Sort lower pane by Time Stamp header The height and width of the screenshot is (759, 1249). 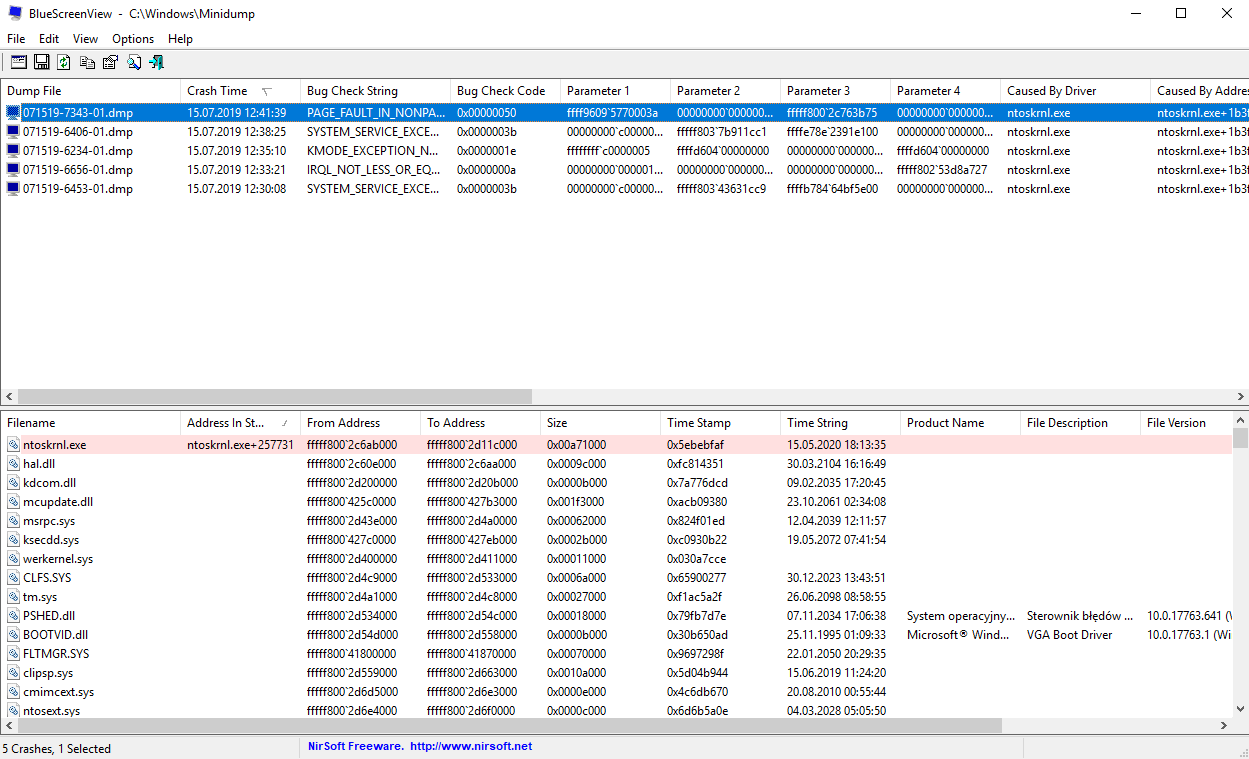click(x=720, y=423)
